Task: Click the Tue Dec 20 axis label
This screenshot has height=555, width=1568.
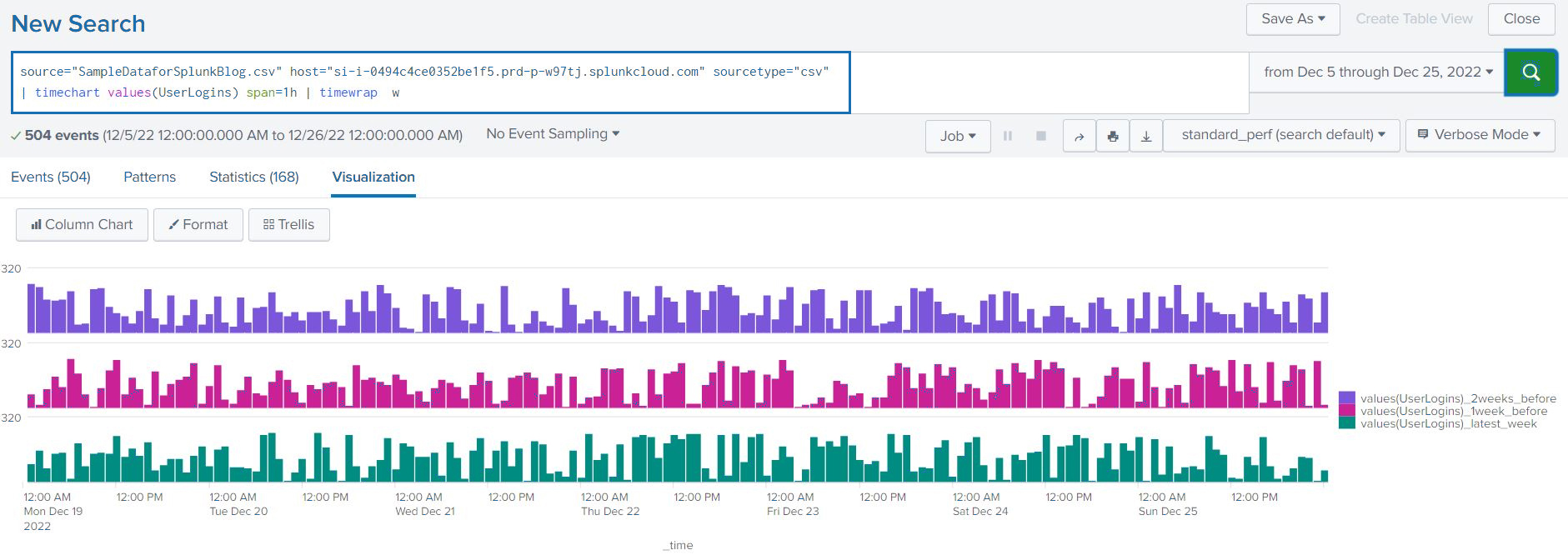Action: pyautogui.click(x=238, y=512)
